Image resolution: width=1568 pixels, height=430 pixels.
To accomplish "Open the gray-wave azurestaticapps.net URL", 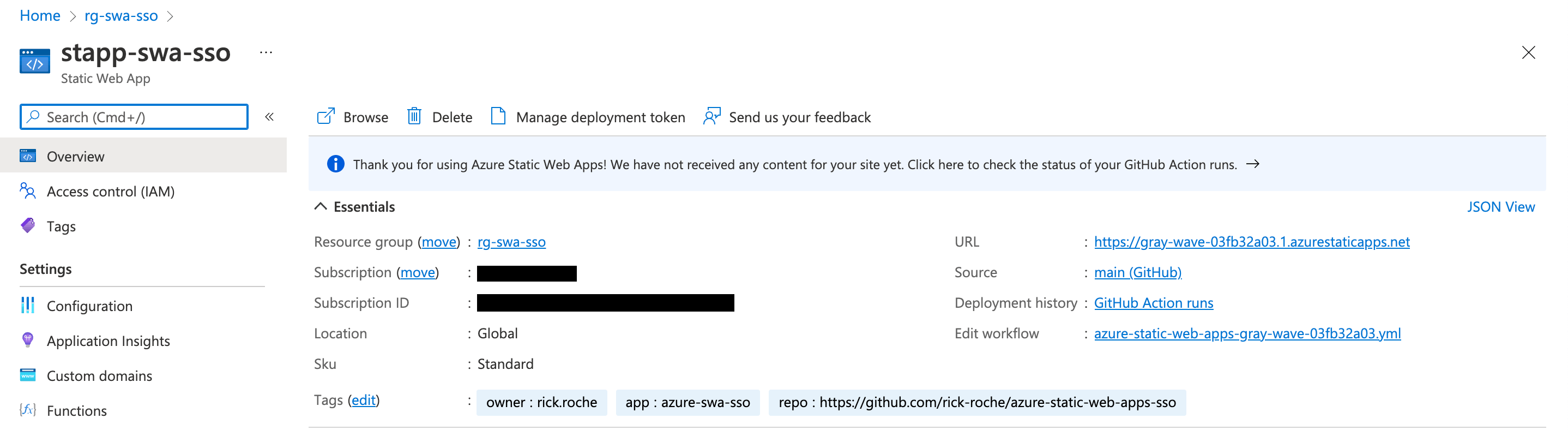I will (1251, 242).
